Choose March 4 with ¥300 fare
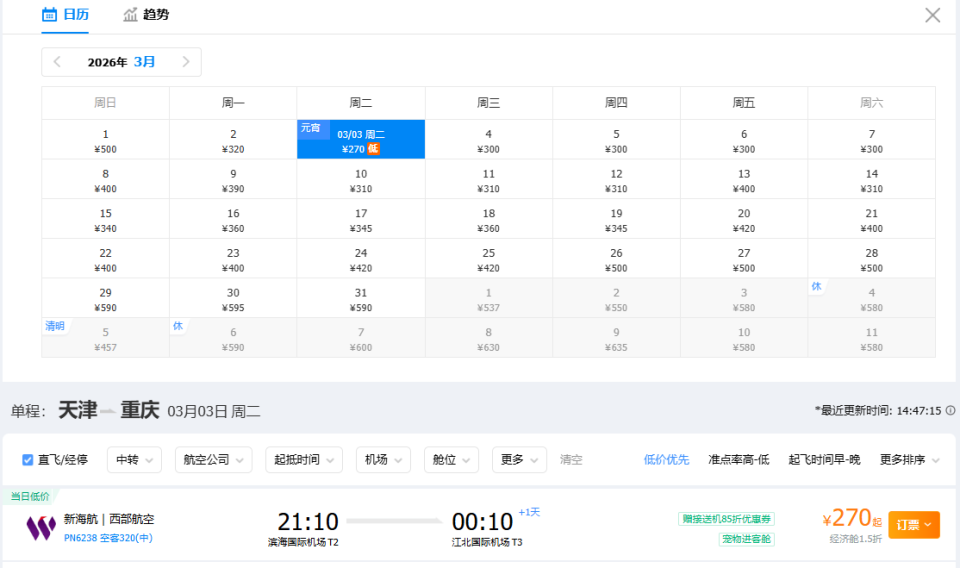The width and height of the screenshot is (960, 568). click(x=489, y=140)
